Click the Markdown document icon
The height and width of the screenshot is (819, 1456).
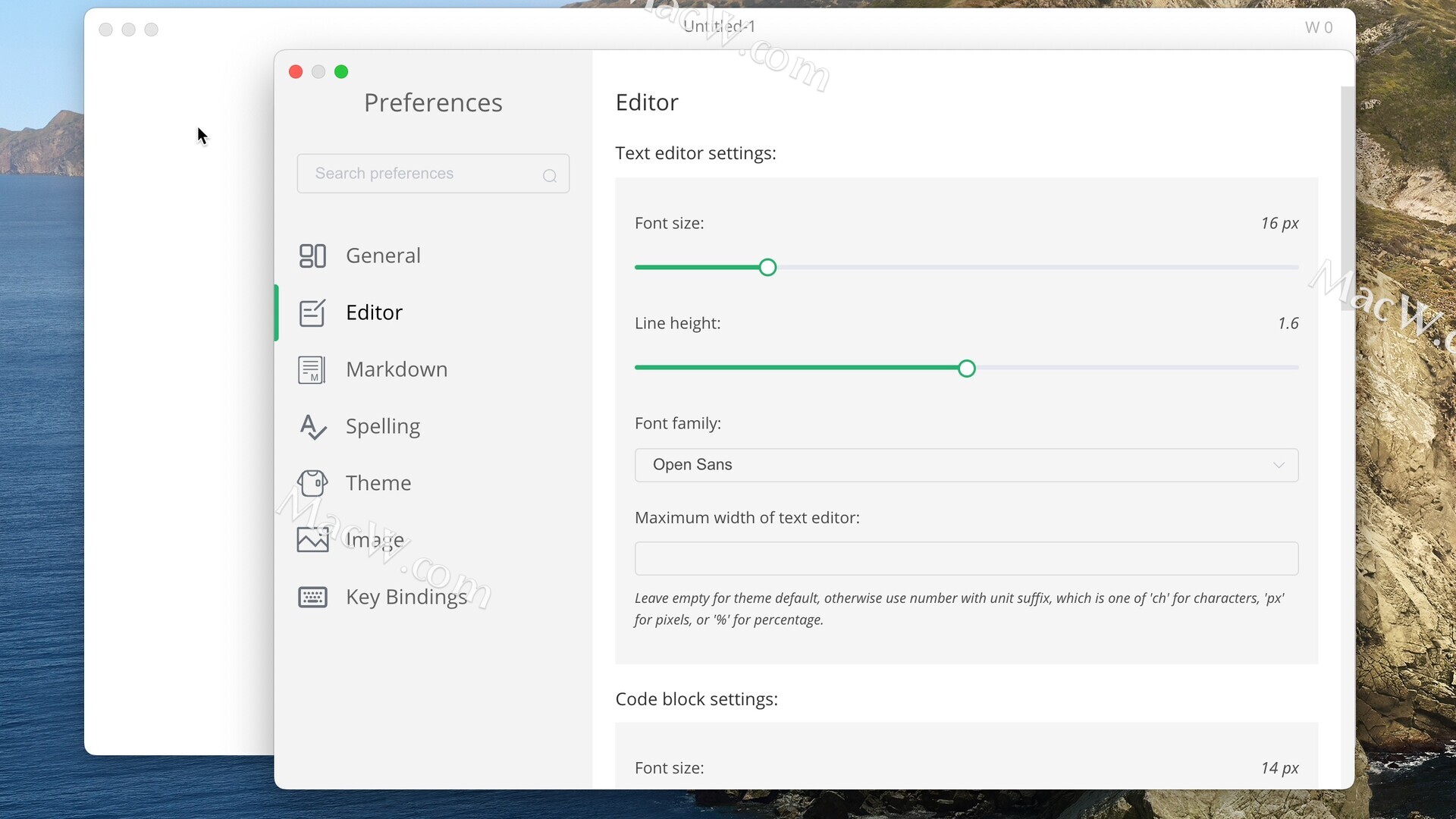click(x=312, y=369)
